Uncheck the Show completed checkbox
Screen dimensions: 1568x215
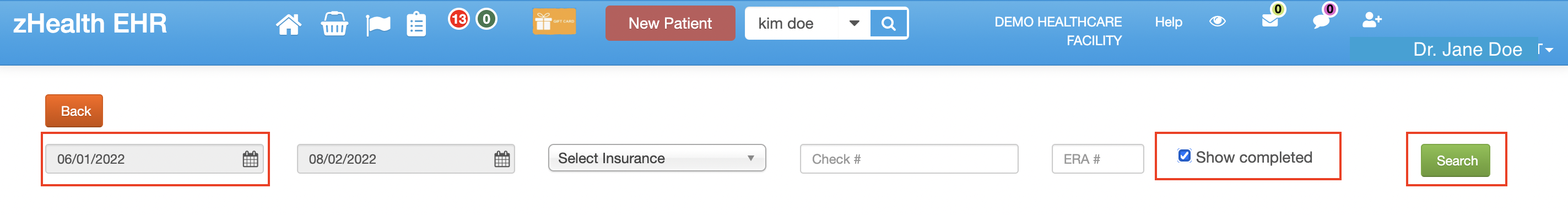1185,156
